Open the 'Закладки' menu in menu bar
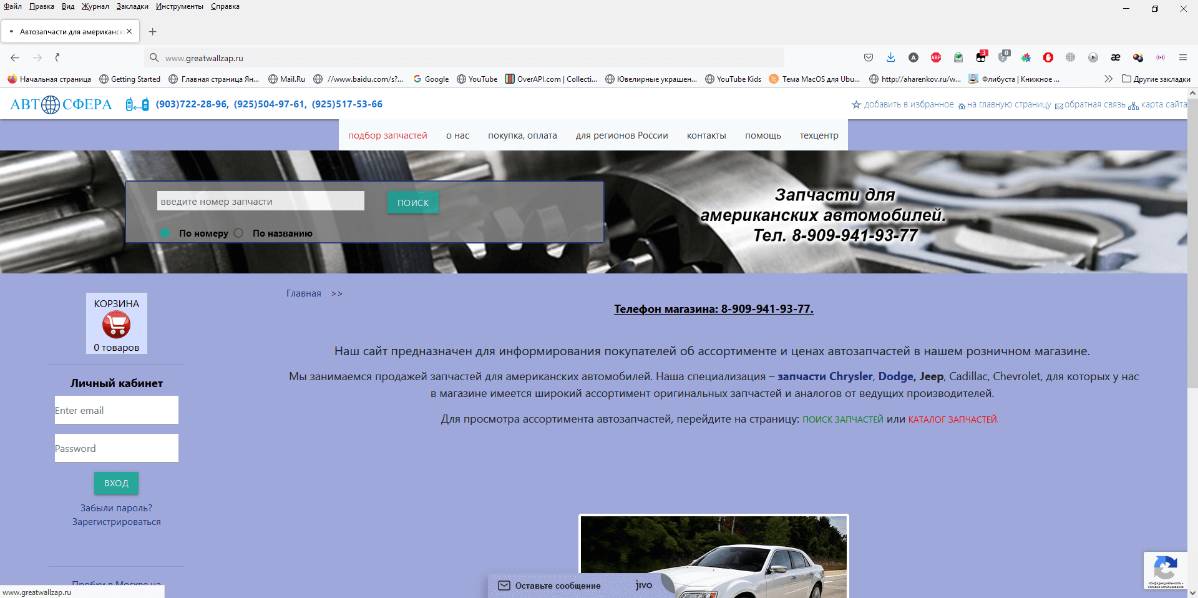This screenshot has width=1198, height=598. pos(132,6)
